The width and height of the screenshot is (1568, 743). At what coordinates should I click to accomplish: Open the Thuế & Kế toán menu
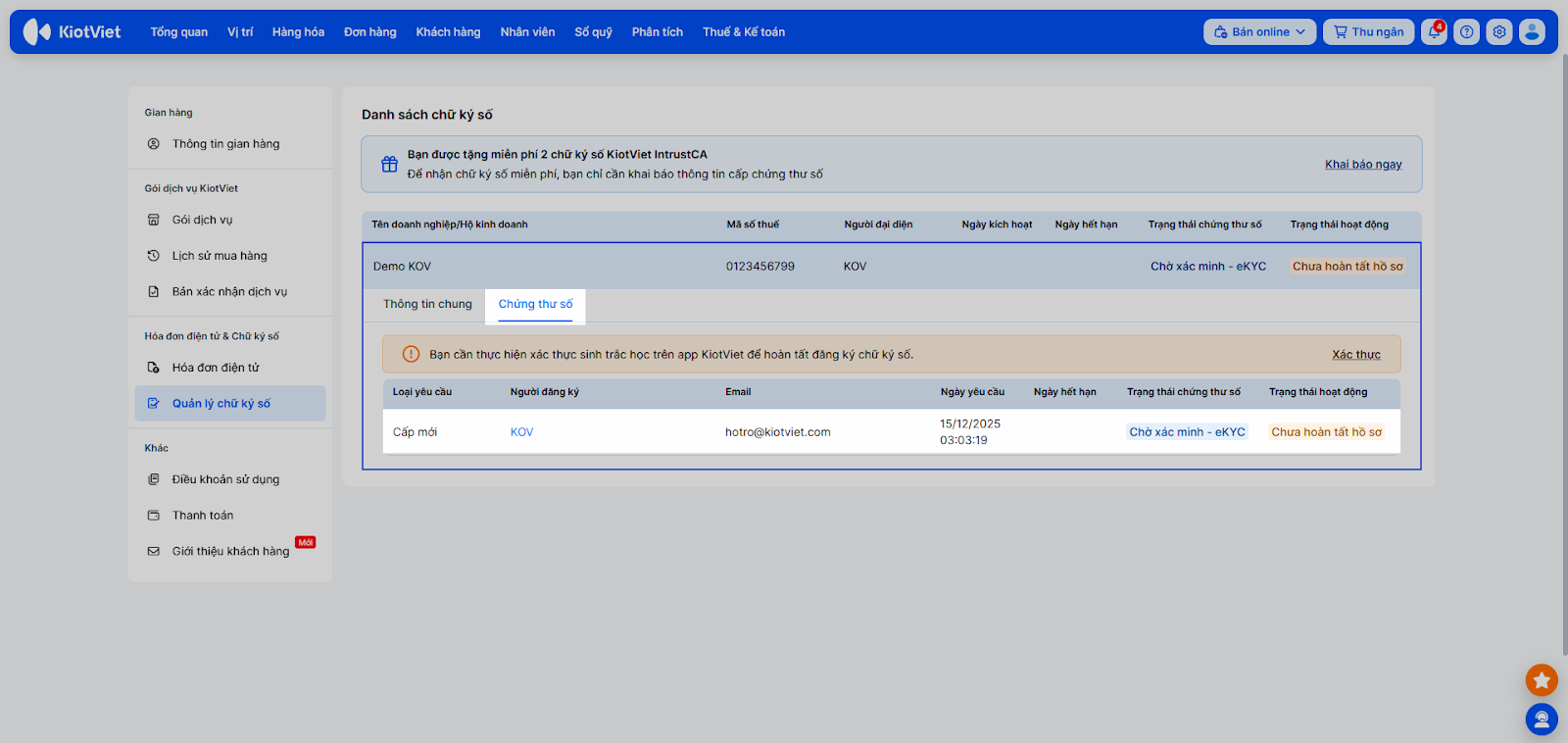[x=744, y=32]
